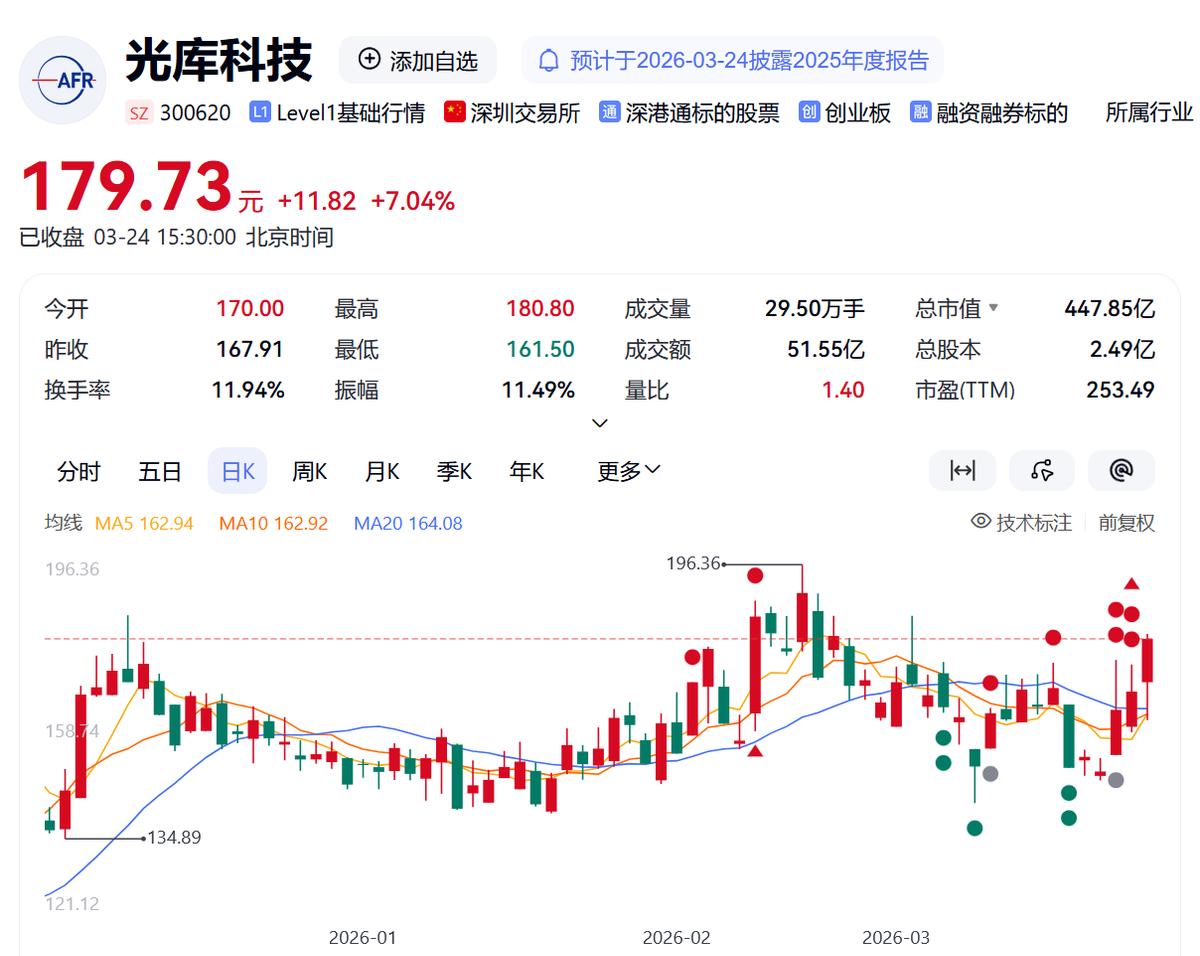Click the bell icon in disclosure notice
1200x956 pixels.
click(549, 60)
